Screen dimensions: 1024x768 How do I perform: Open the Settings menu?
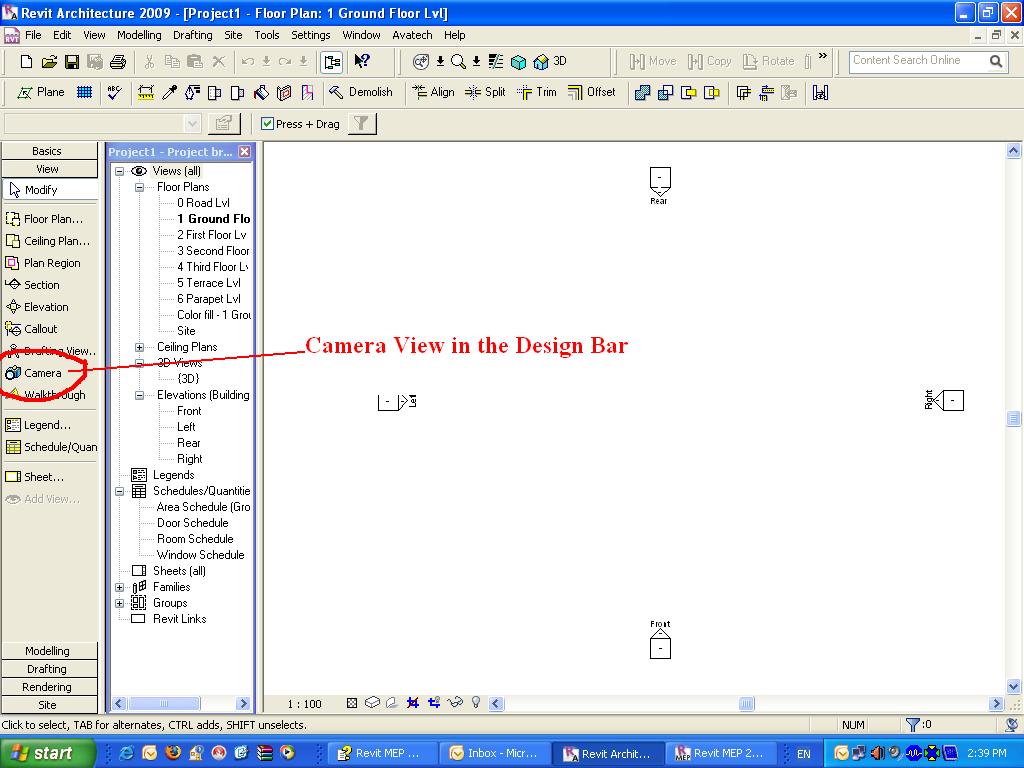310,35
